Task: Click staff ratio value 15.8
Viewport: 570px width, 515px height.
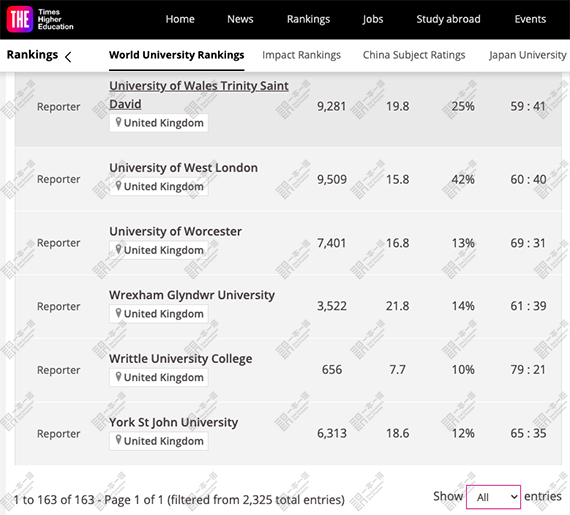Action: (398, 179)
